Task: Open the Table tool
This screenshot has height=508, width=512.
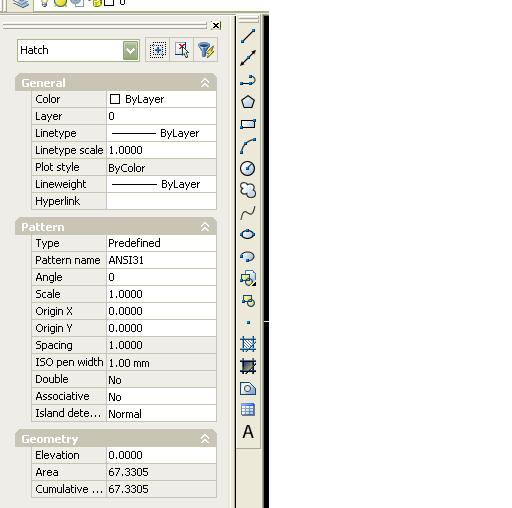Action: point(248,410)
